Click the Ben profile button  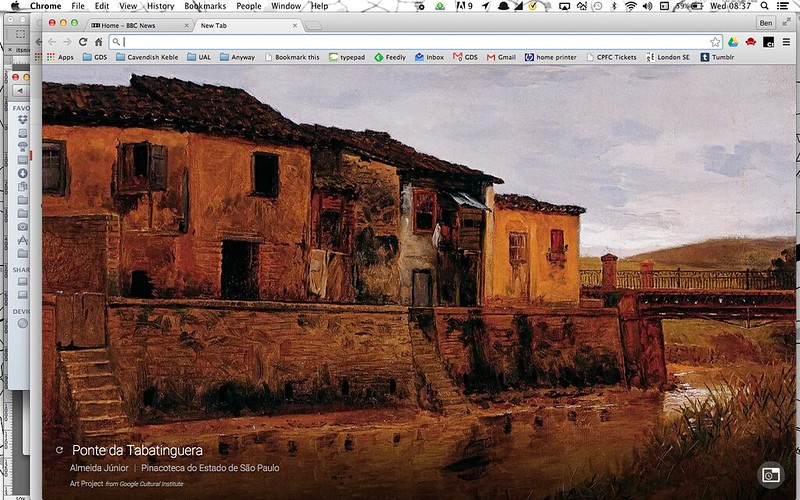tap(766, 22)
